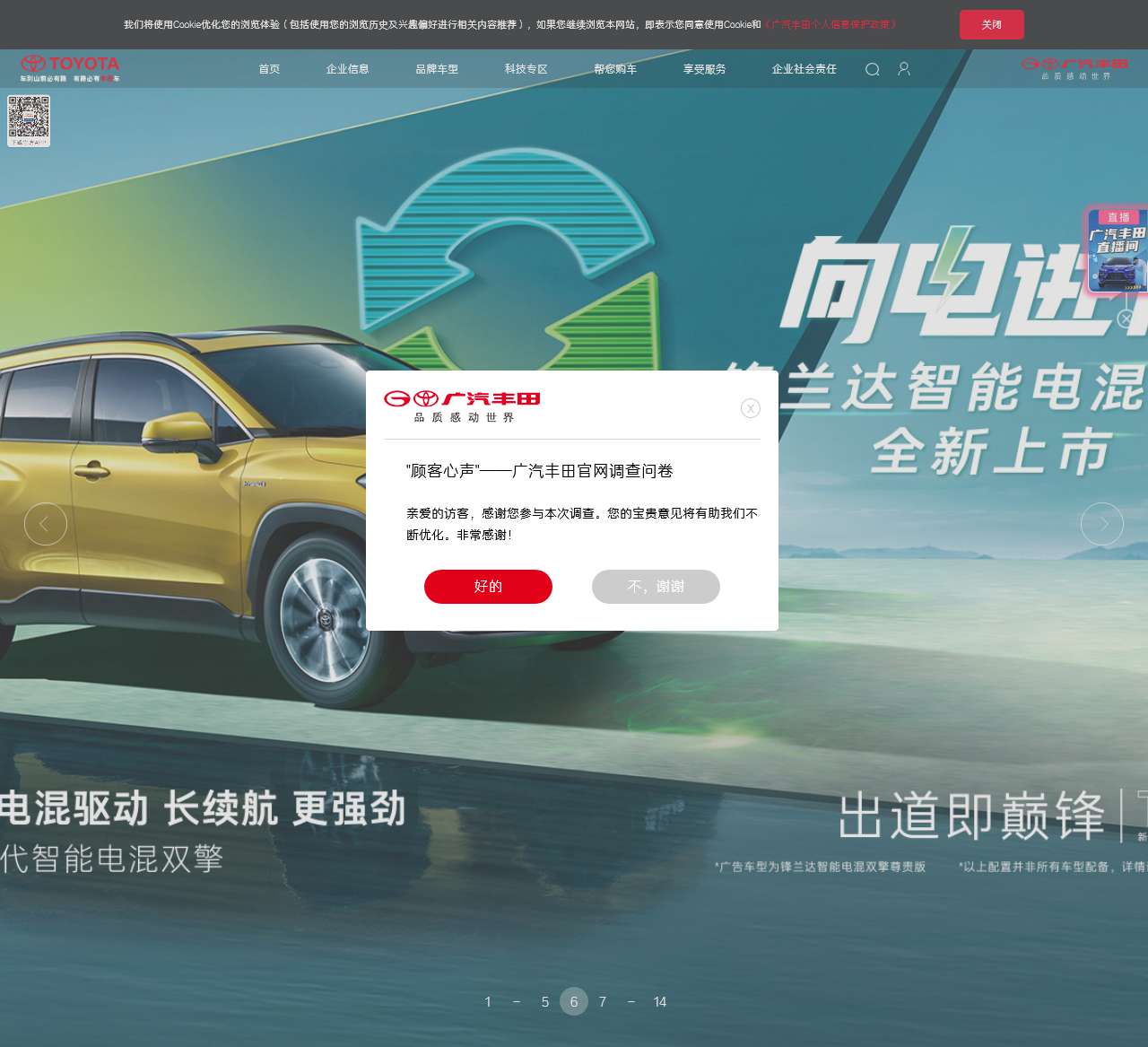
Task: Jump to carousel slide 7
Action: [x=603, y=1001]
